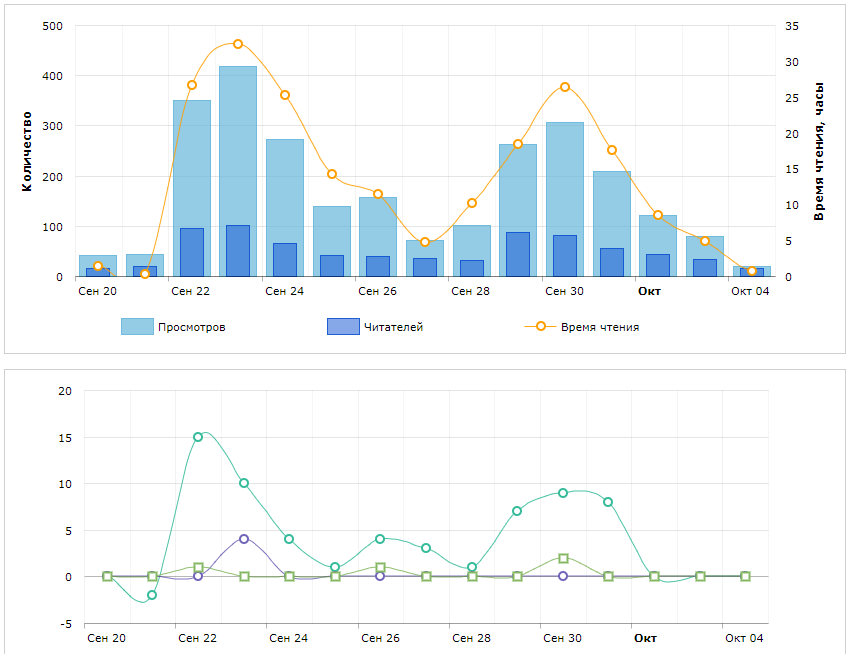Select the teal point at value 9 above Сен 30
The height and width of the screenshot is (654, 852).
563,493
